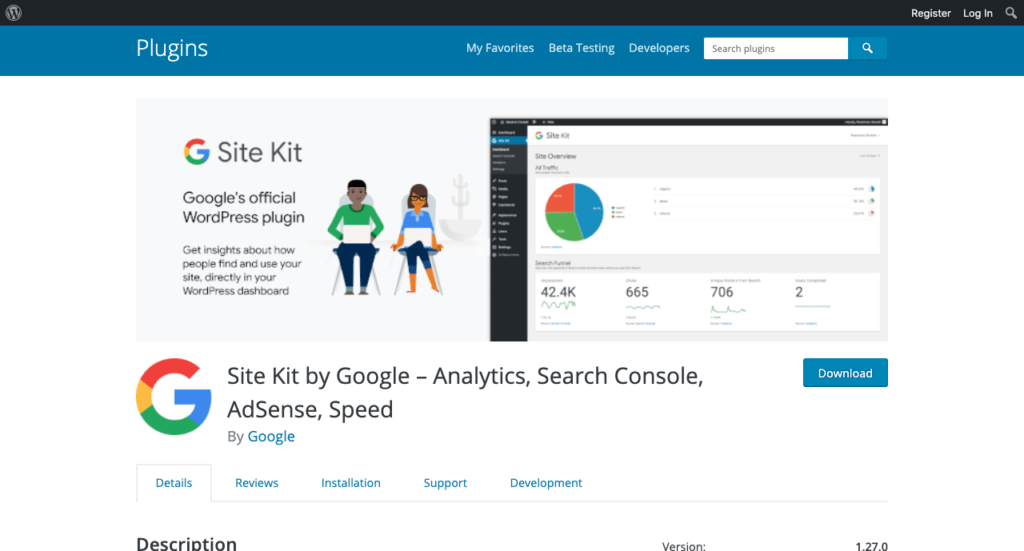The image size is (1024, 551).
Task: Click the Plugins header title
Action: [x=172, y=48]
